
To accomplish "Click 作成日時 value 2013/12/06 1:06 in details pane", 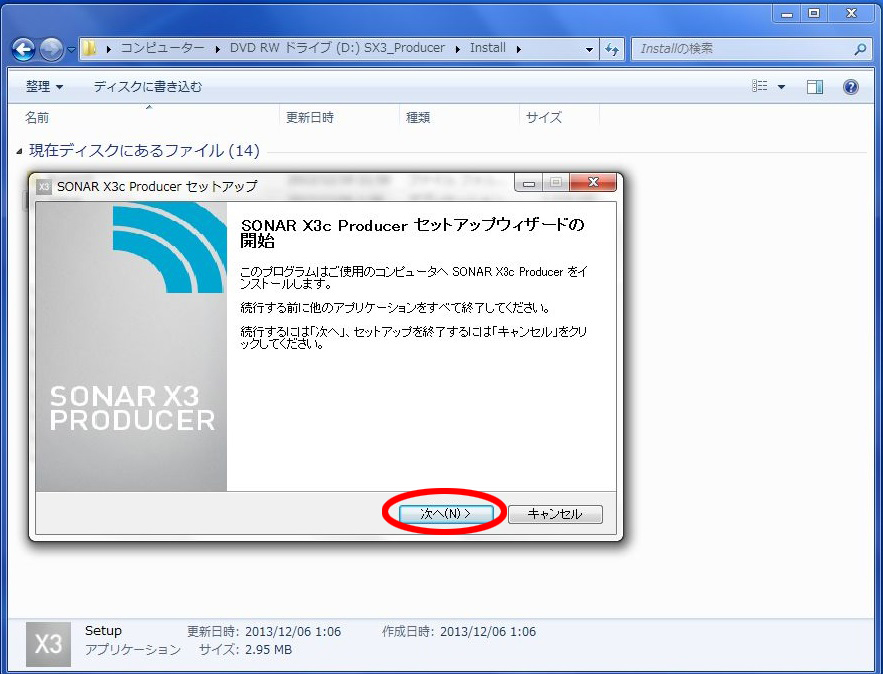I will click(488, 632).
